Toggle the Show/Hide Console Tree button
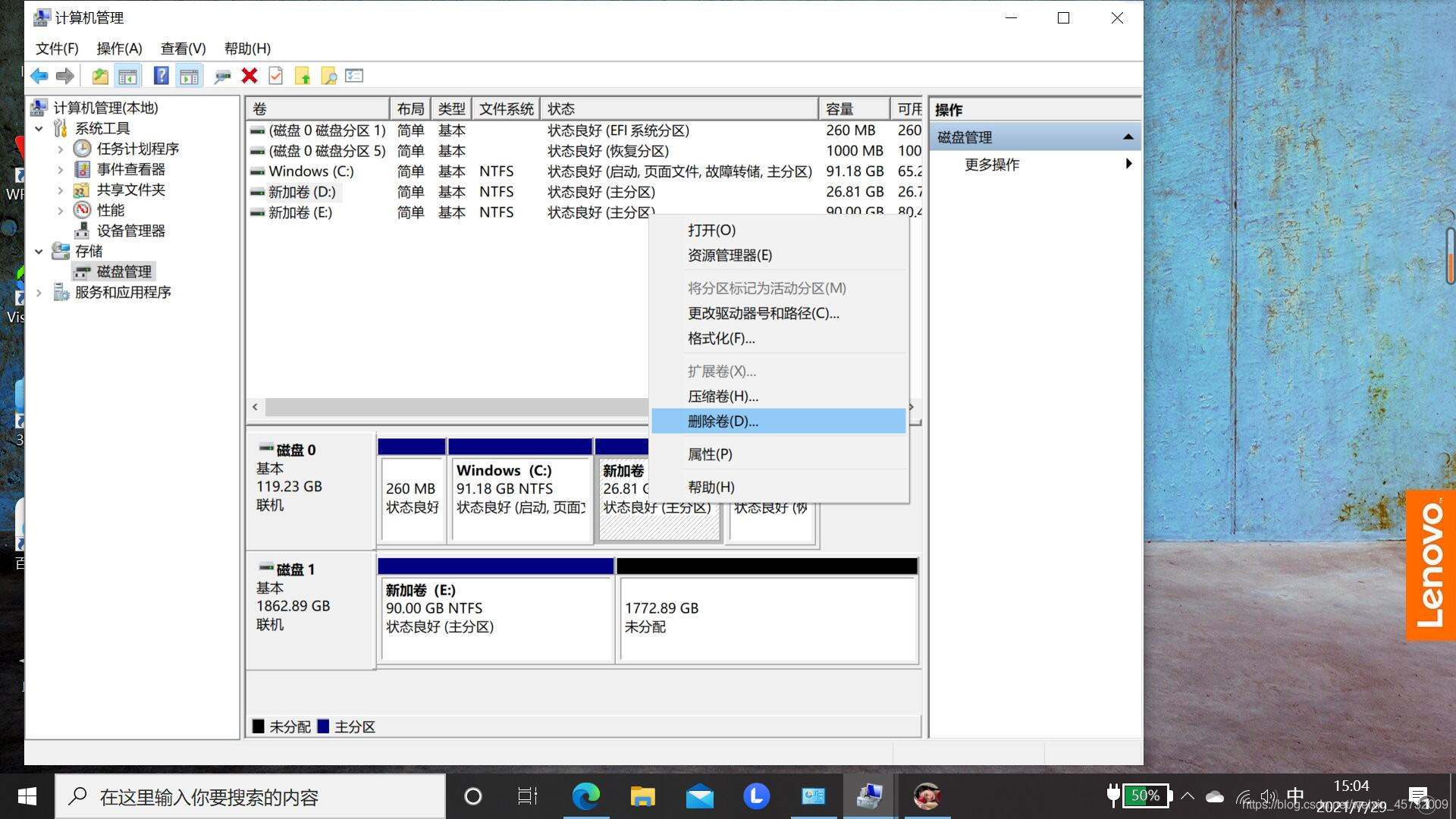 (x=127, y=76)
